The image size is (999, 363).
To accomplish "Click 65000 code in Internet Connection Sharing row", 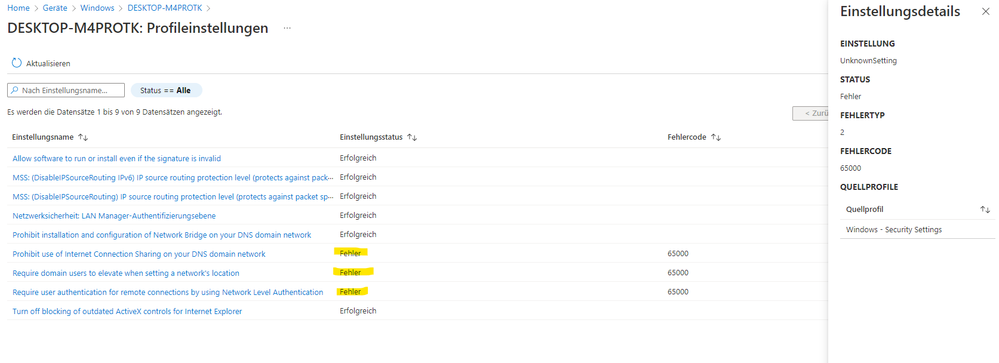I will pyautogui.click(x=678, y=253).
